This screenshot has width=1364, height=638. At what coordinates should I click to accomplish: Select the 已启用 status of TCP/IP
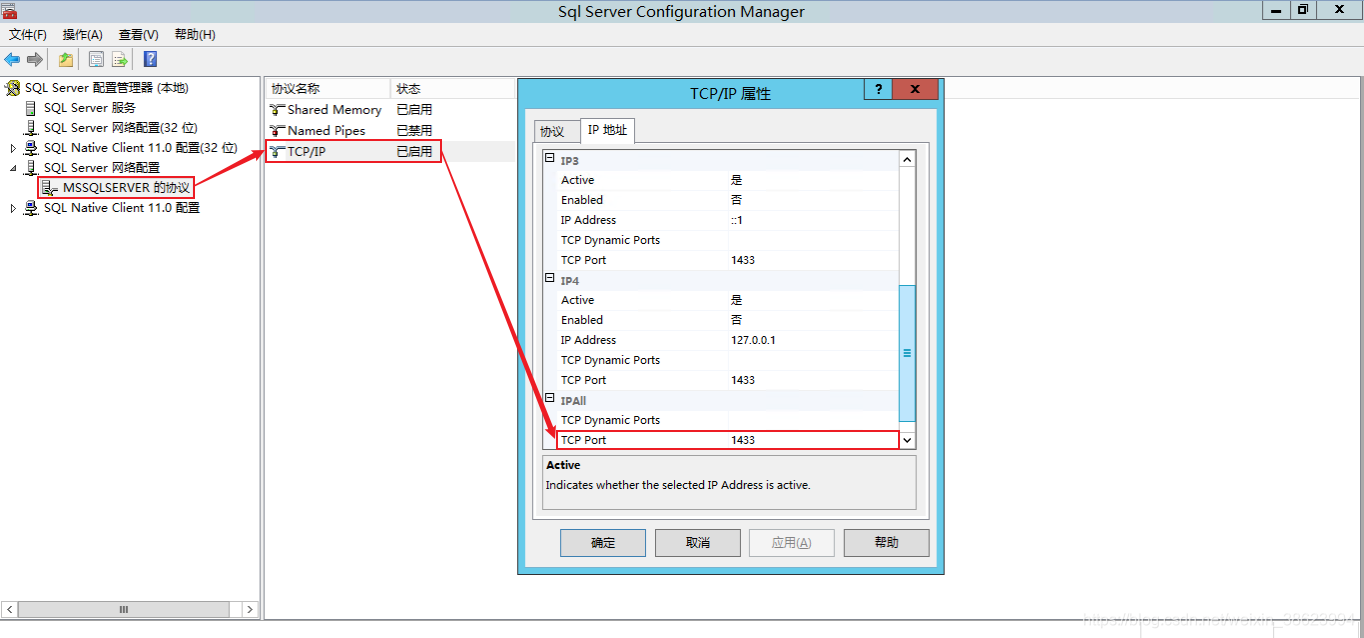pos(414,152)
